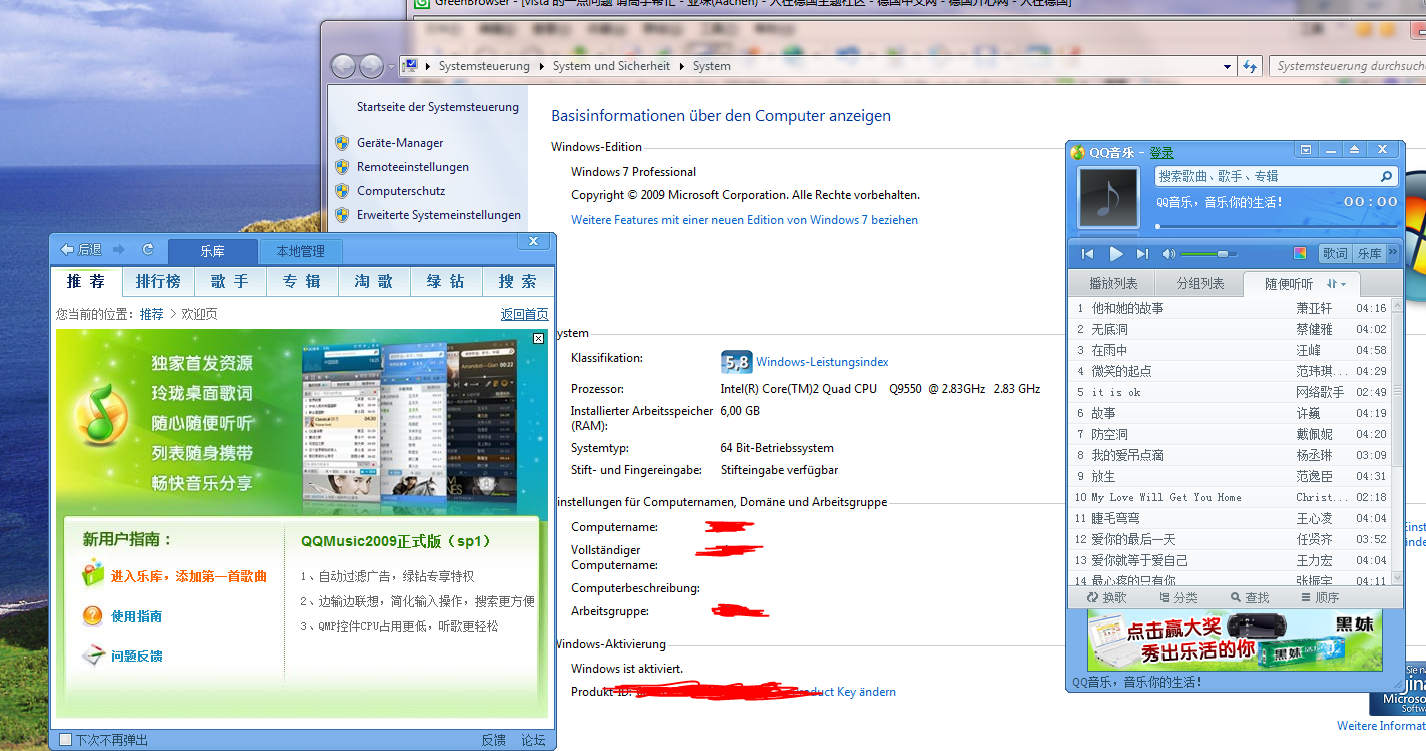Check the 下次不再弹出 checkbox

(x=65, y=740)
